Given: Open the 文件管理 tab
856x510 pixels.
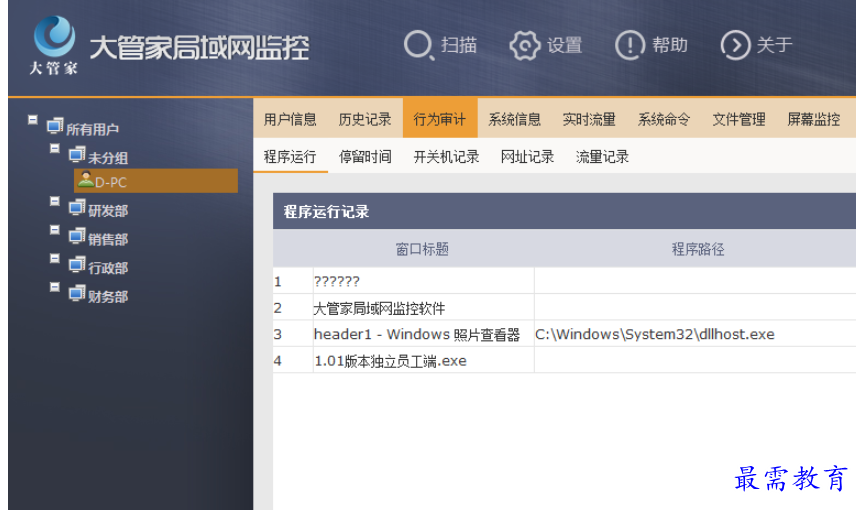Looking at the screenshot, I should [739, 119].
